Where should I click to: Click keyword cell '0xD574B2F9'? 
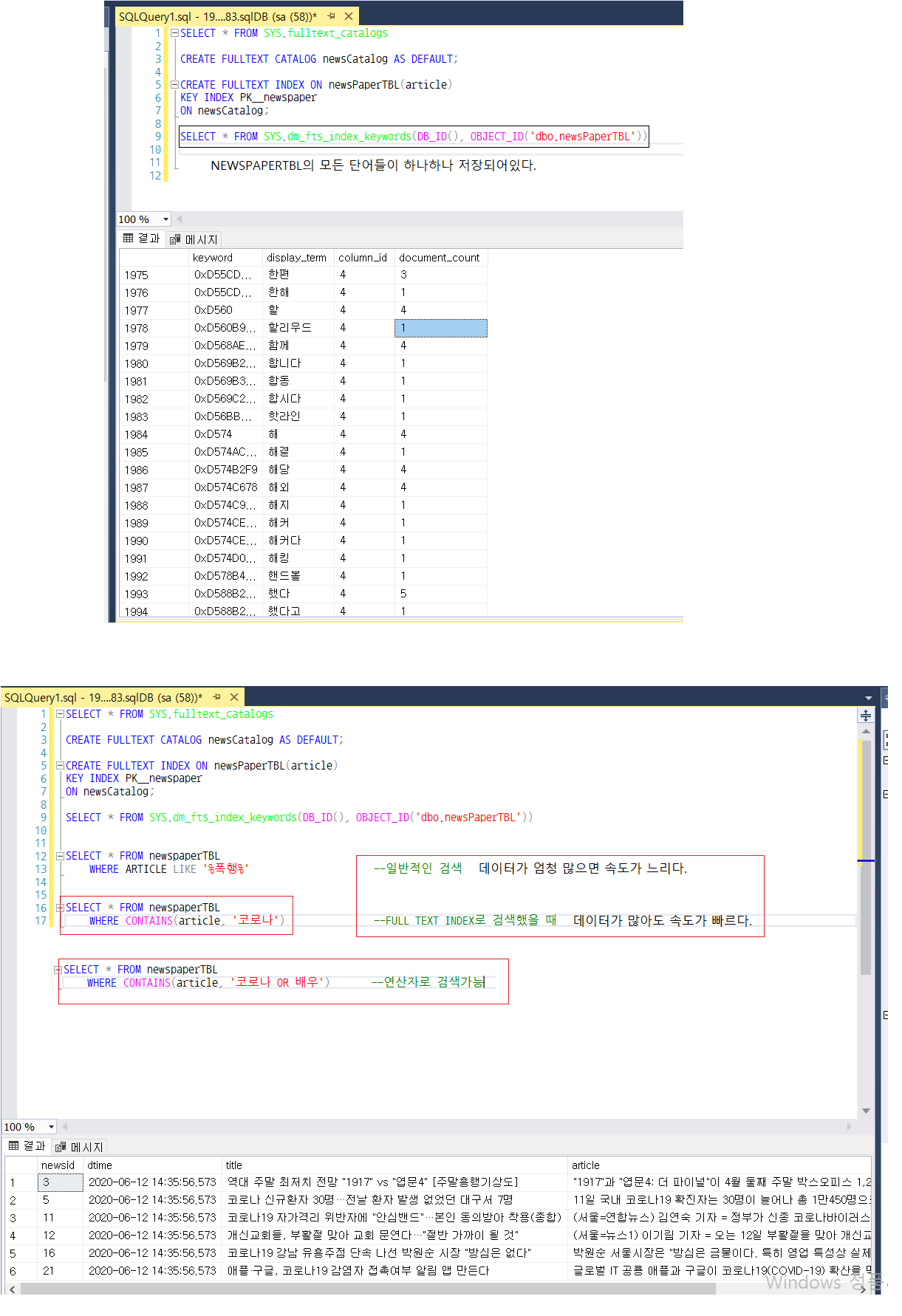225,470
